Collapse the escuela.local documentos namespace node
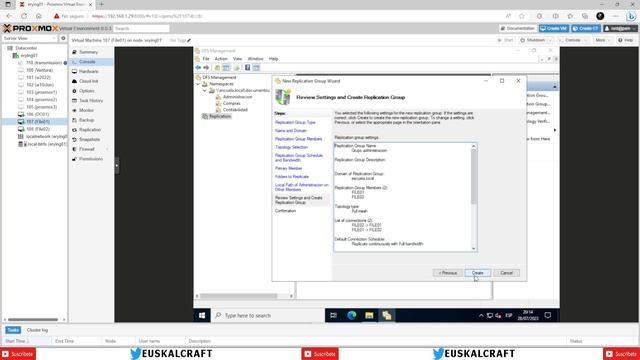 [205, 91]
